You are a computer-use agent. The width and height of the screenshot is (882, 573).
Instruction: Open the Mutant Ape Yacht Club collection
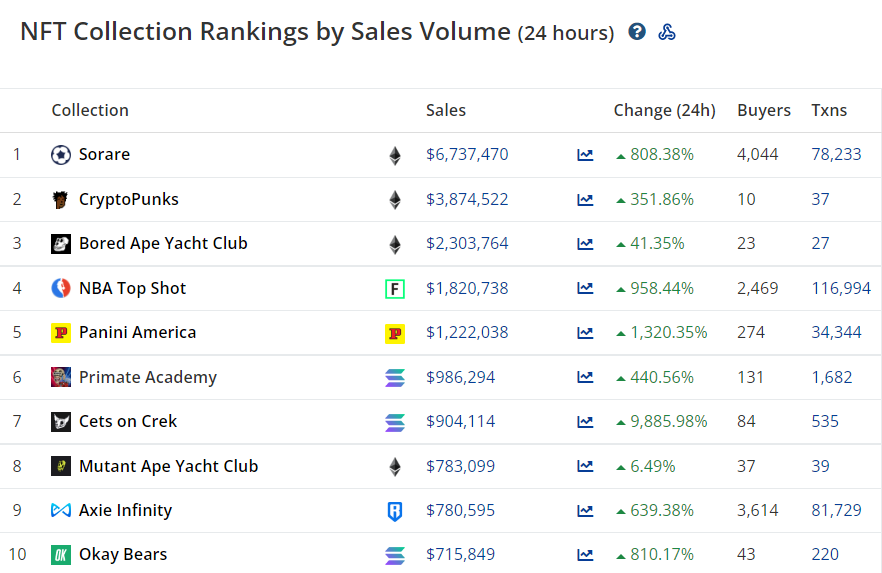(168, 466)
